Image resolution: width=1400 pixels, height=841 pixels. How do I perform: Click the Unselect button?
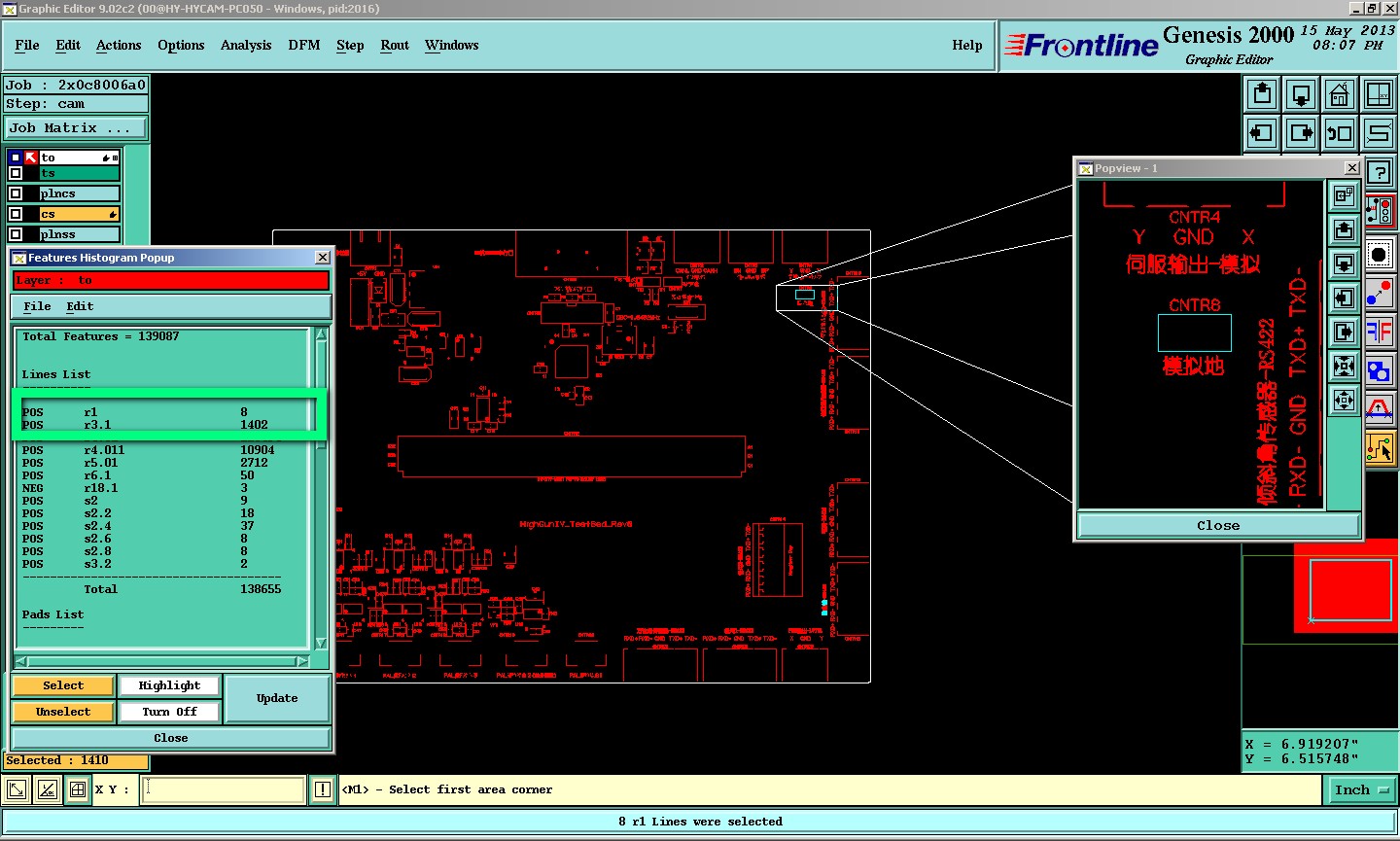pos(63,712)
